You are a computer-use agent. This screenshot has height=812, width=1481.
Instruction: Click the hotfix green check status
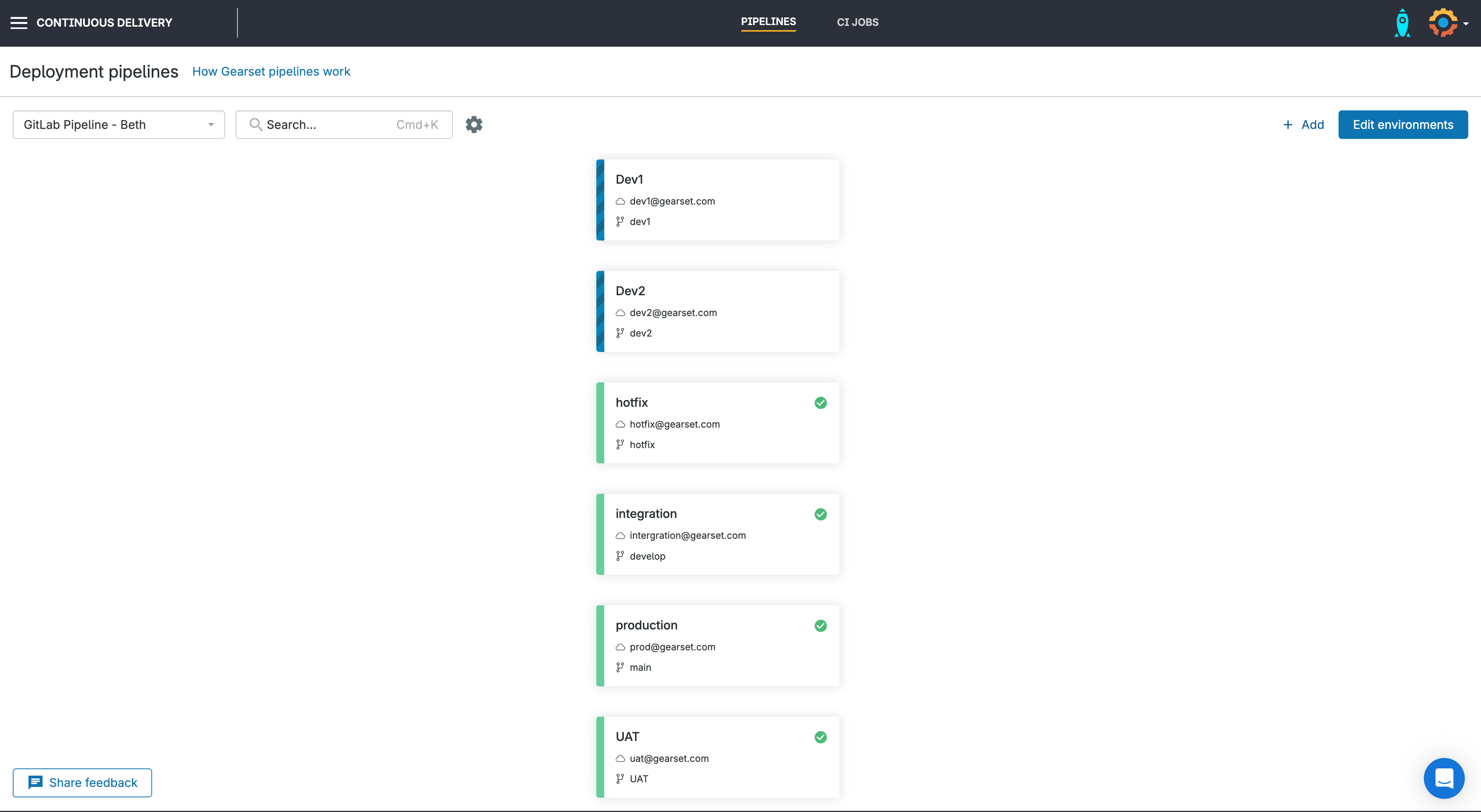coord(820,403)
